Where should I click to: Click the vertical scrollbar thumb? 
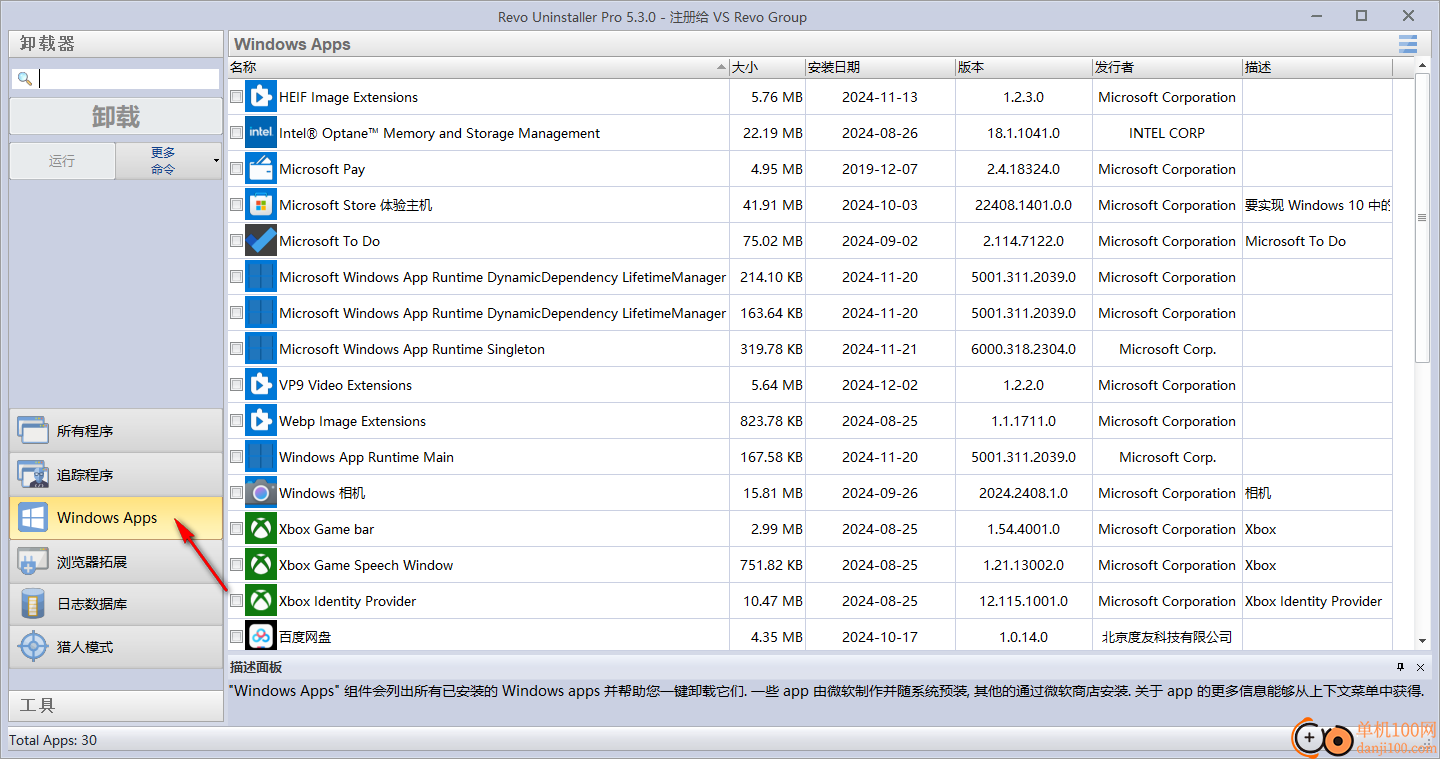click(x=1422, y=219)
